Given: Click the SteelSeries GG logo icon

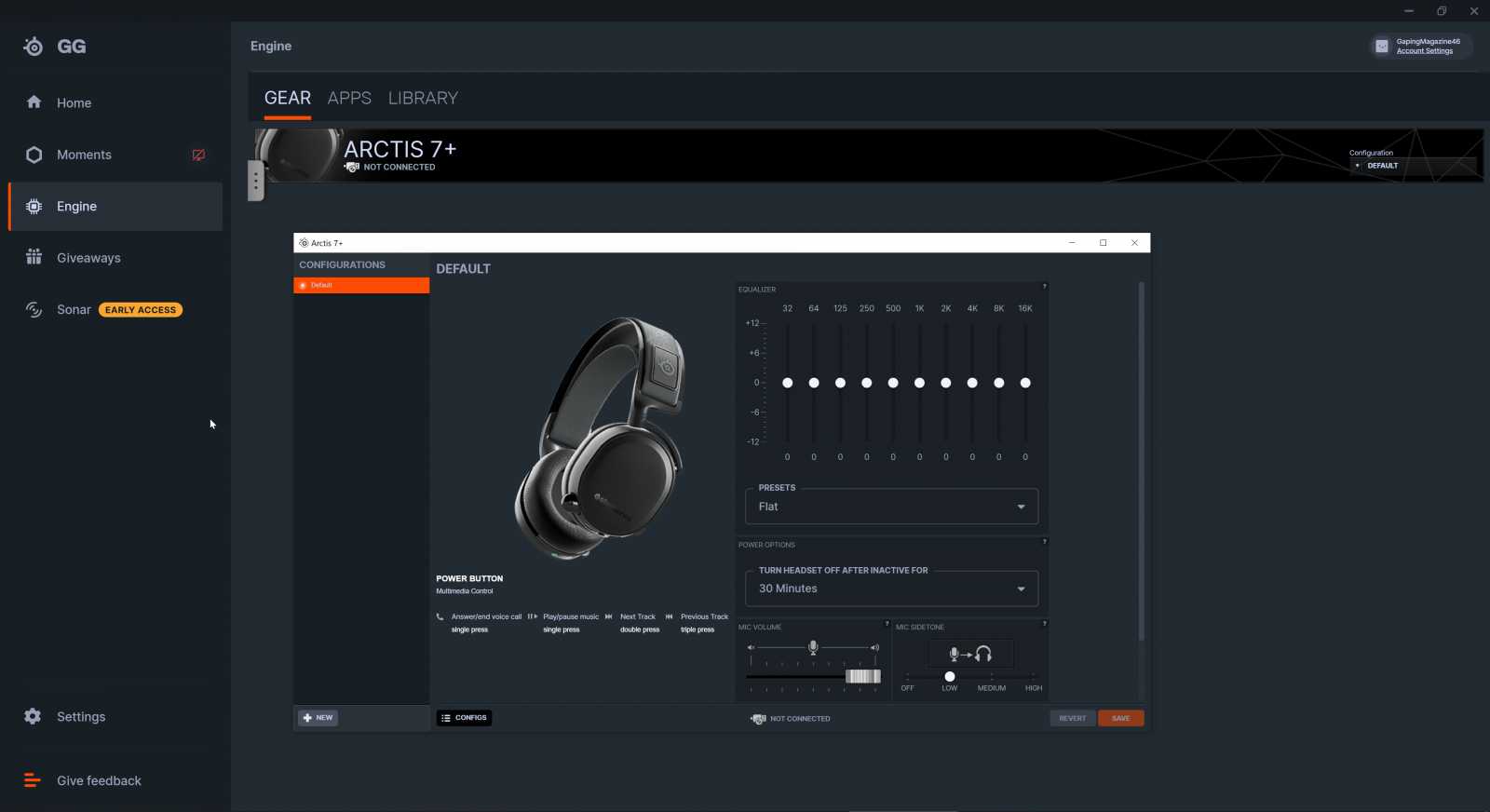Looking at the screenshot, I should 34,47.
